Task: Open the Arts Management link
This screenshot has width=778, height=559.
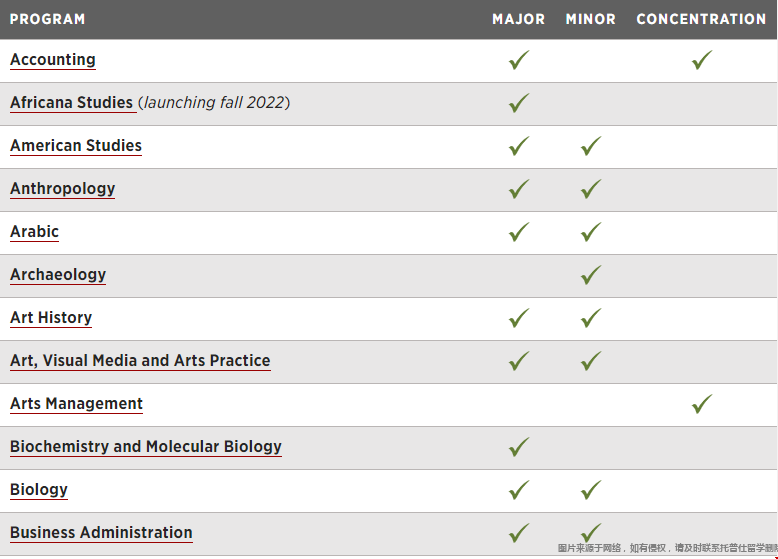Action: point(76,404)
